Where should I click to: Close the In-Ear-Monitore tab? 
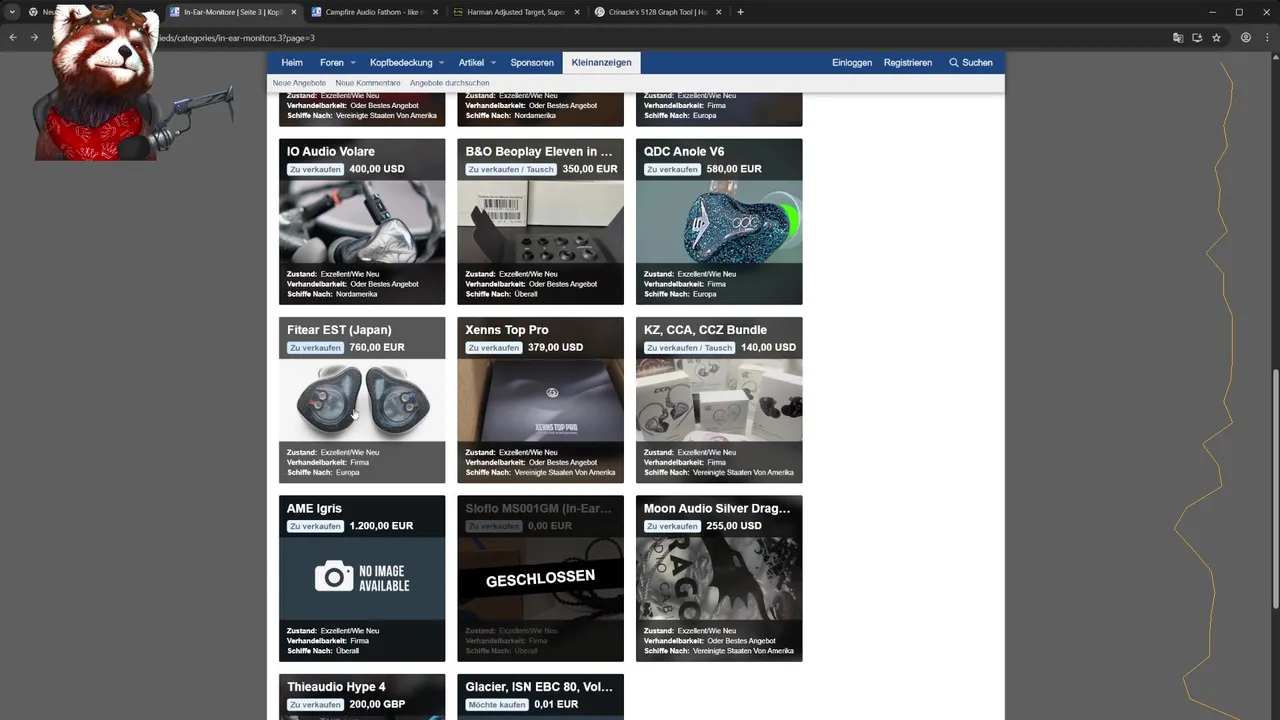pyautogui.click(x=294, y=12)
